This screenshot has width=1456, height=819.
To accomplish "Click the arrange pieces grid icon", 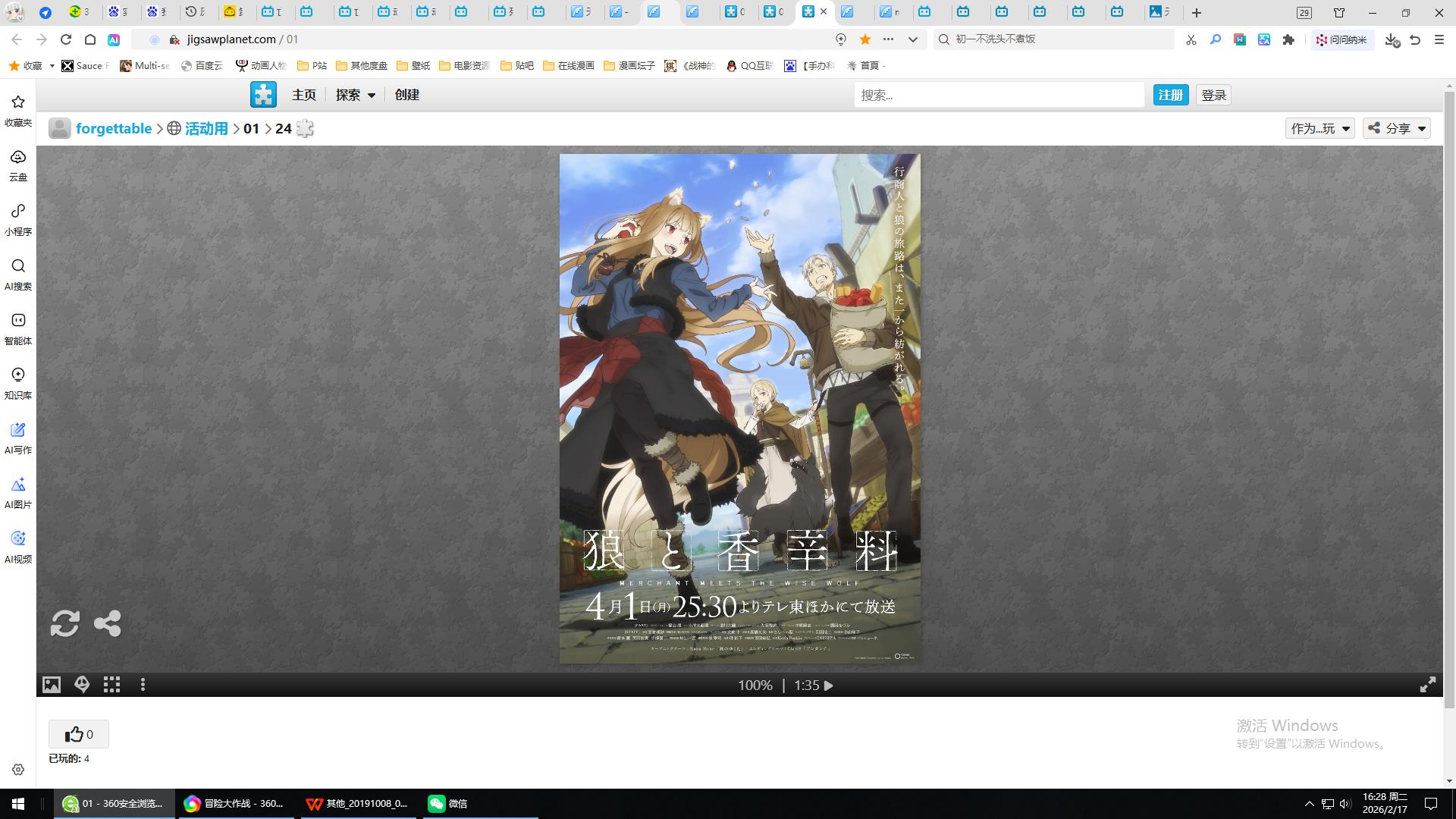I will [x=112, y=685].
